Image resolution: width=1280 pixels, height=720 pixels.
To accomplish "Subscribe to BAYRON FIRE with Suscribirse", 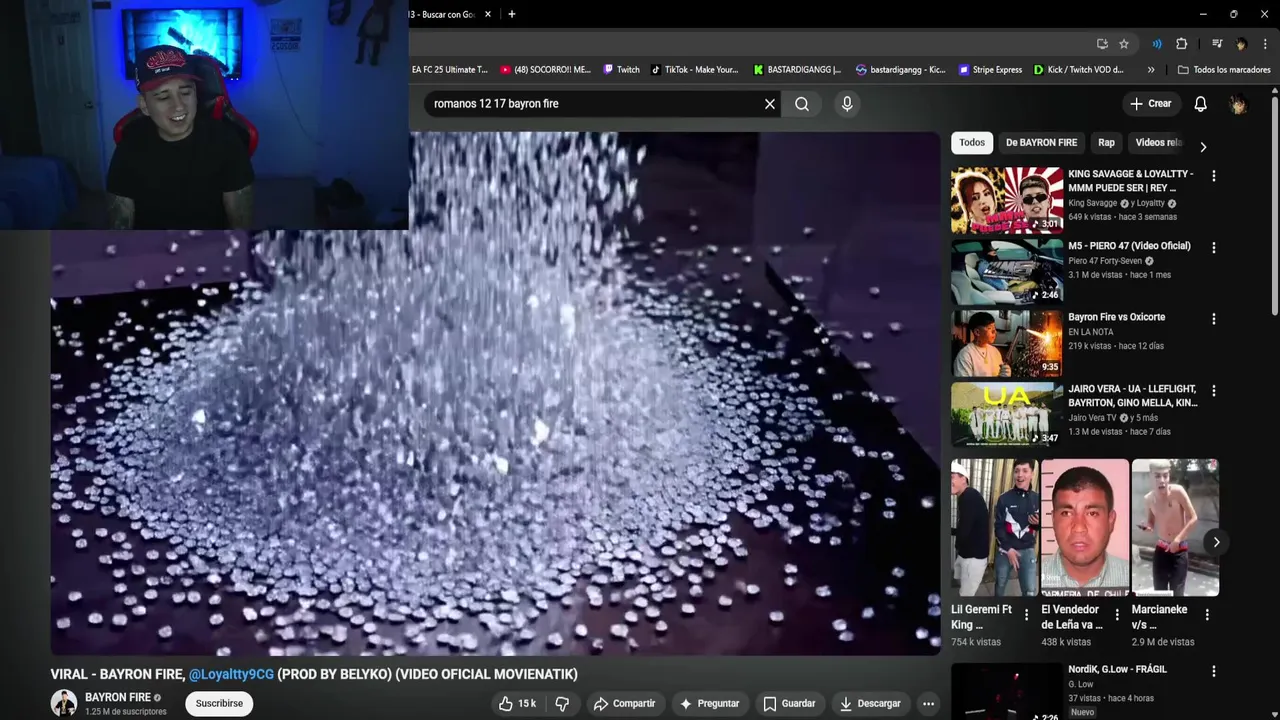I will 219,704.
